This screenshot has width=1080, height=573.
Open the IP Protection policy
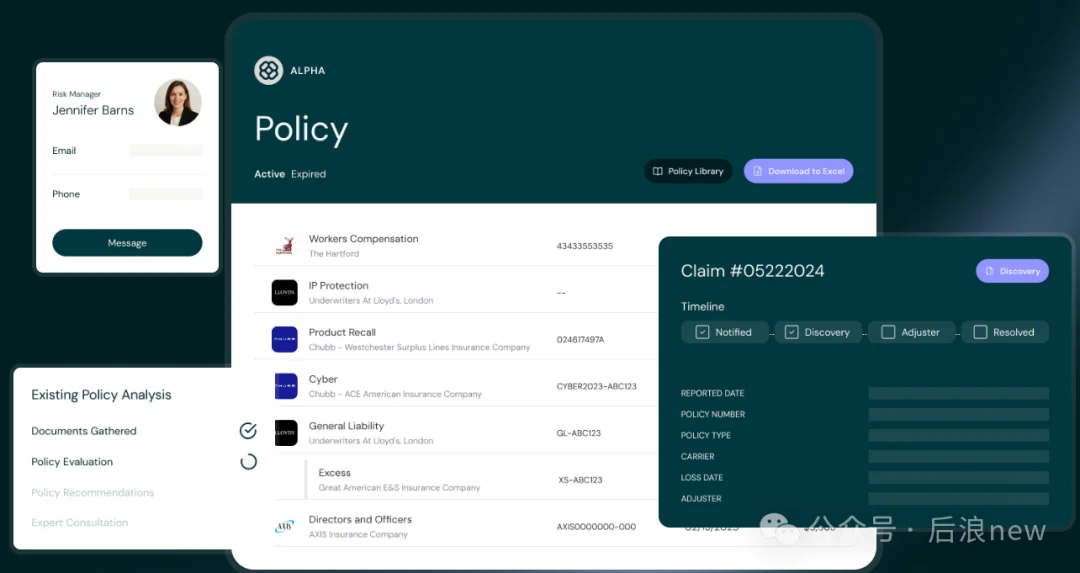pos(338,285)
